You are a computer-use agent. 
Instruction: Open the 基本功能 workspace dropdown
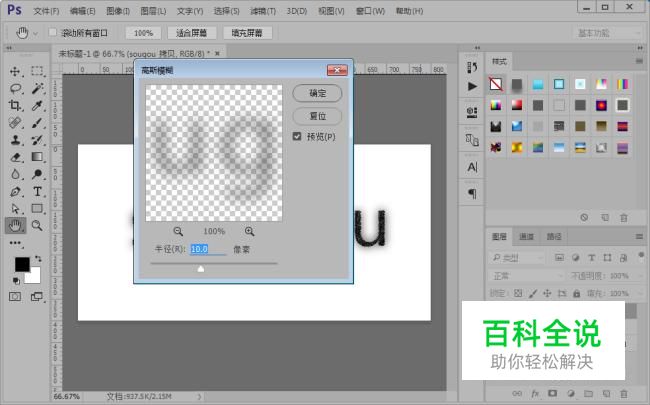click(x=606, y=33)
